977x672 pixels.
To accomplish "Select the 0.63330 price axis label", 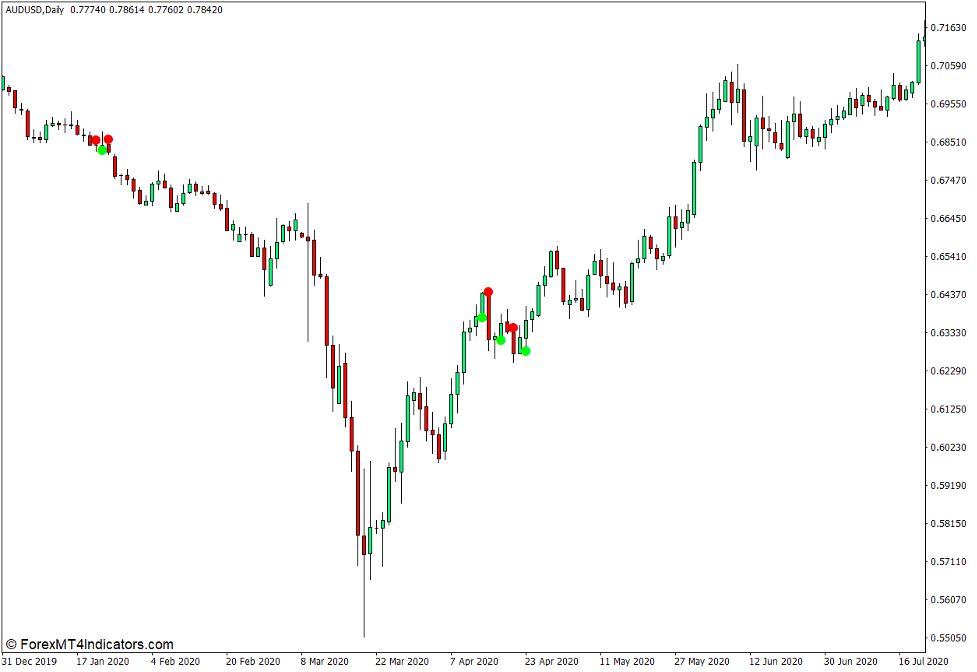I will 950,333.
